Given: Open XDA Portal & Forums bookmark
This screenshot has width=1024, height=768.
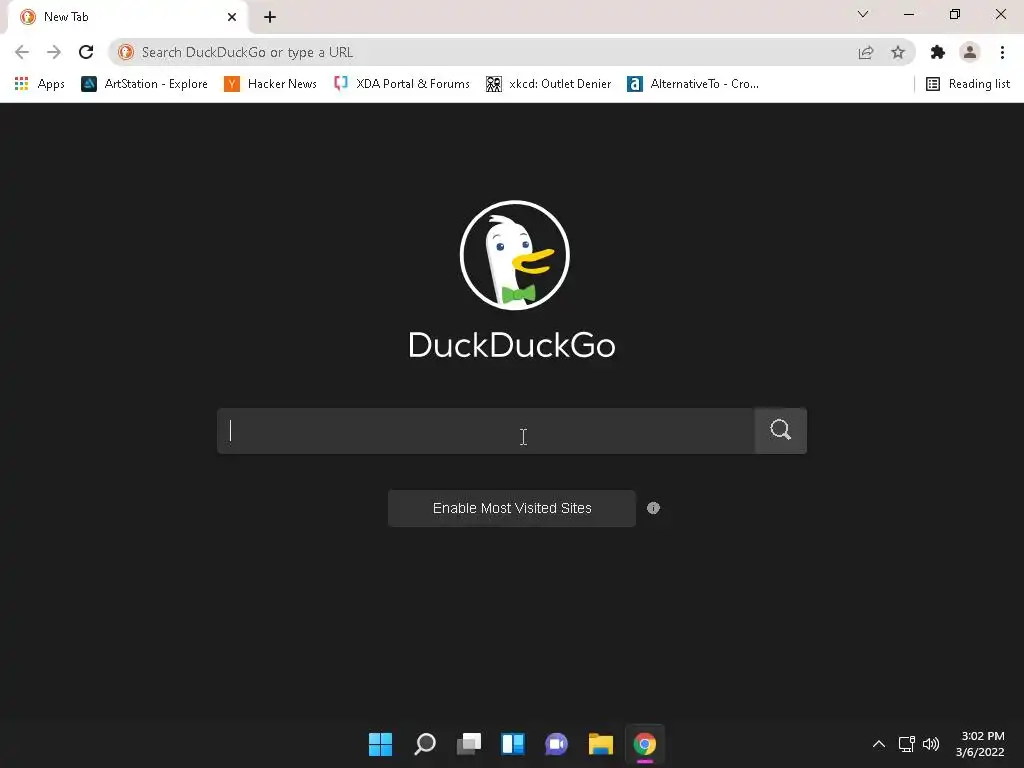Looking at the screenshot, I should coord(402,84).
